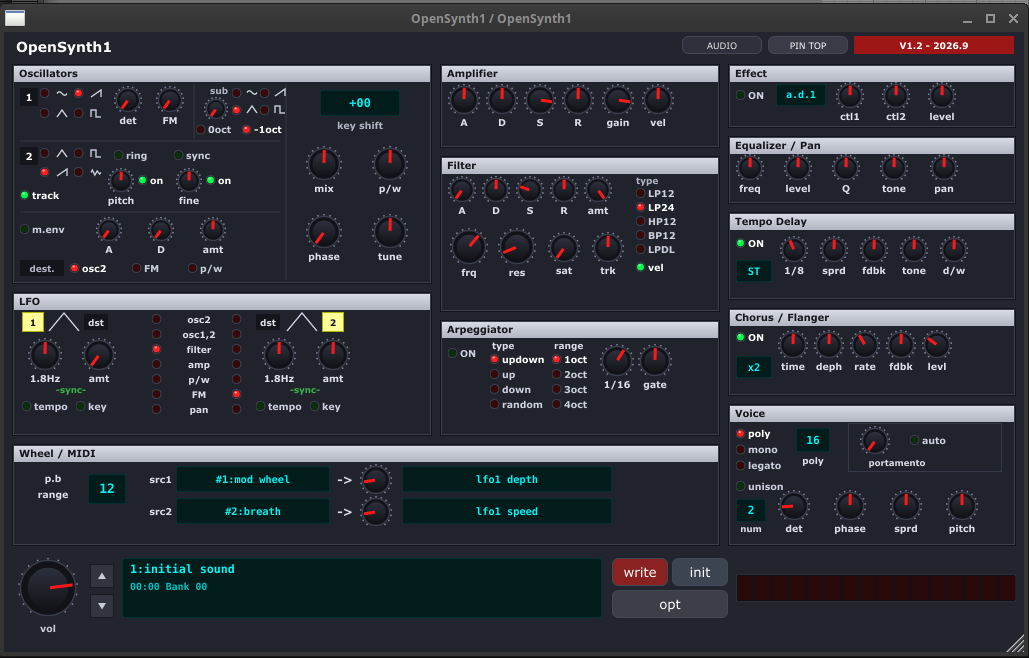Open the lfo1 depth destination dropdown
1029x658 pixels.
507,480
